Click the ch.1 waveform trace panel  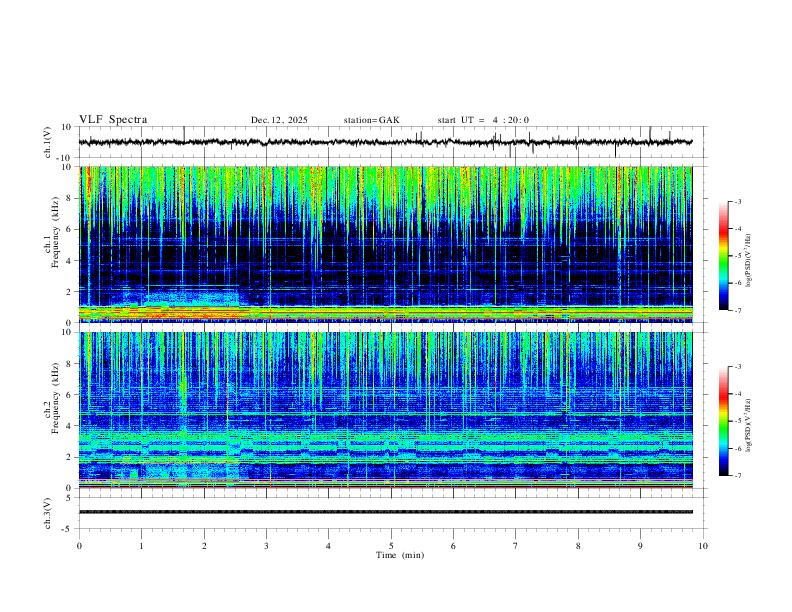tap(392, 142)
